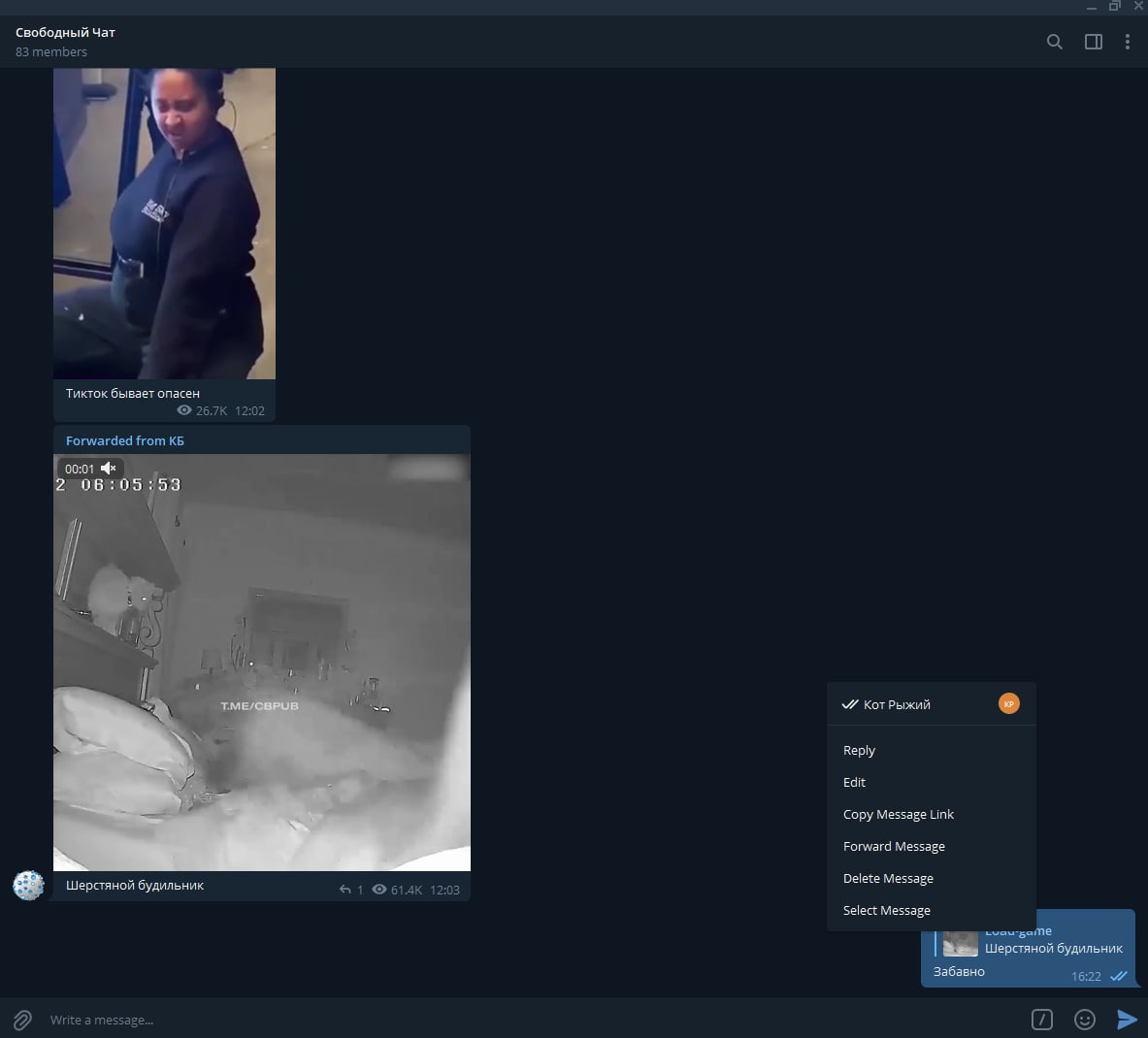Click the 61.4K views counter
The image size is (1148, 1038).
click(x=398, y=890)
